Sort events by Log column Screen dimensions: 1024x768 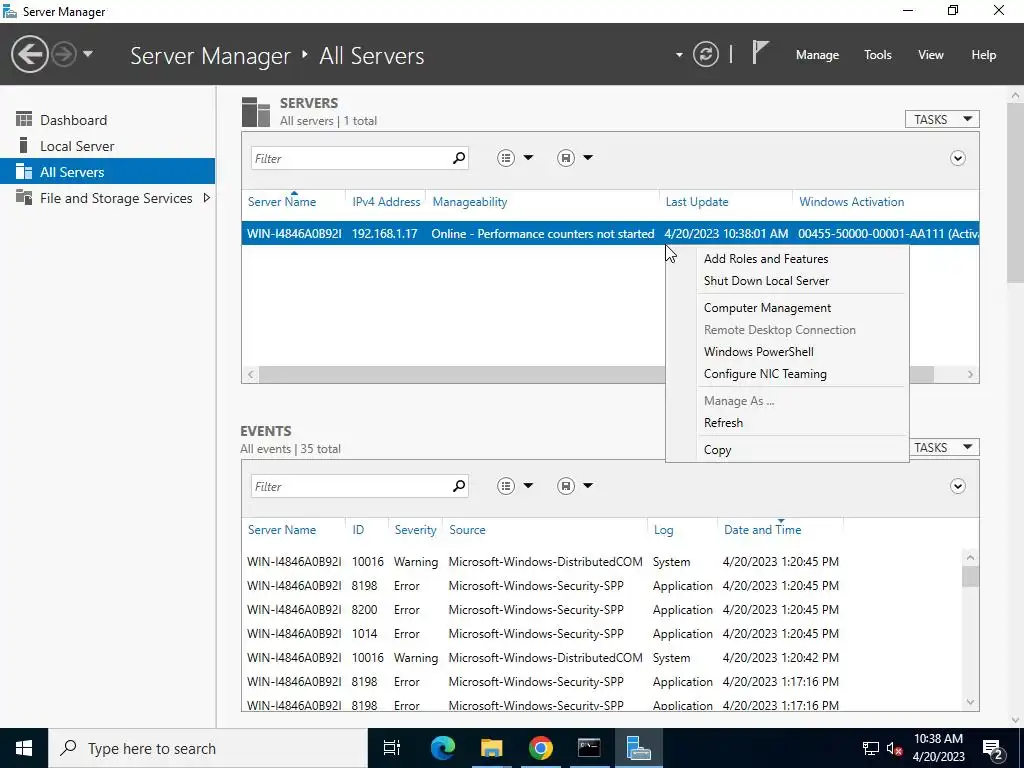(x=663, y=530)
